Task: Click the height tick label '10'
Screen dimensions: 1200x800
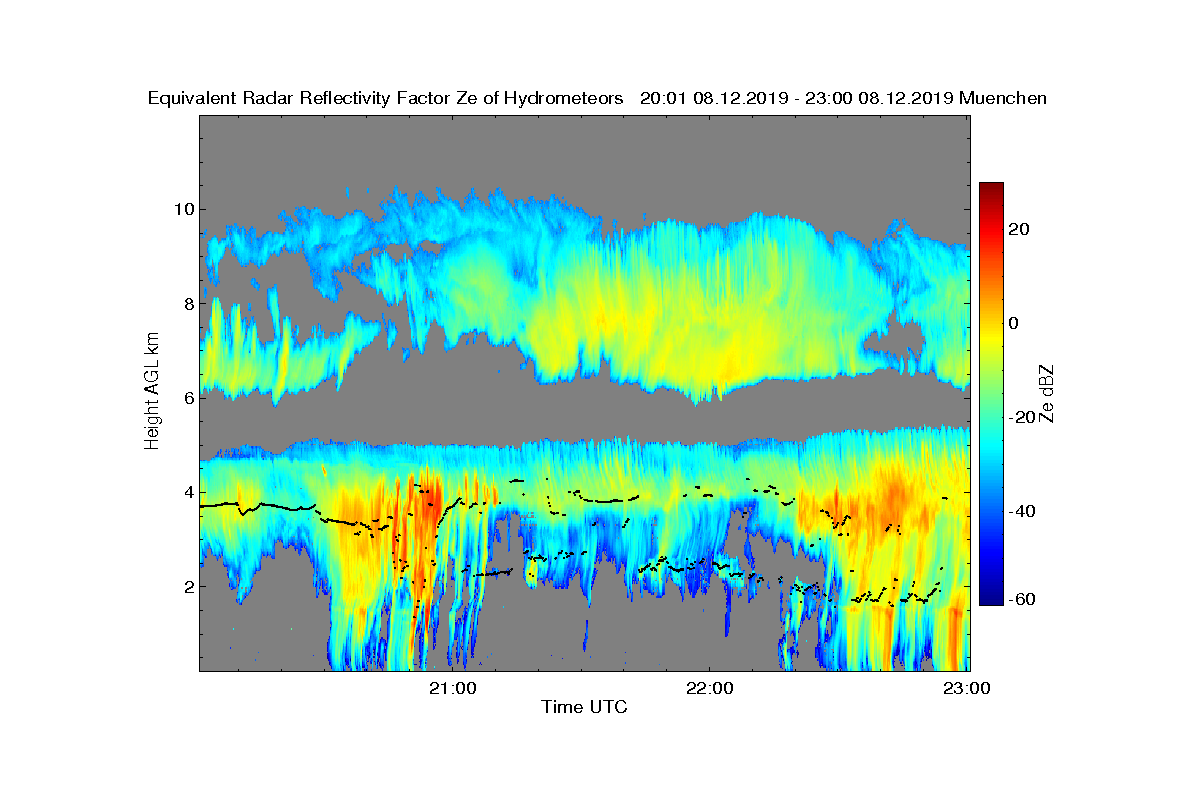Action: click(x=183, y=209)
